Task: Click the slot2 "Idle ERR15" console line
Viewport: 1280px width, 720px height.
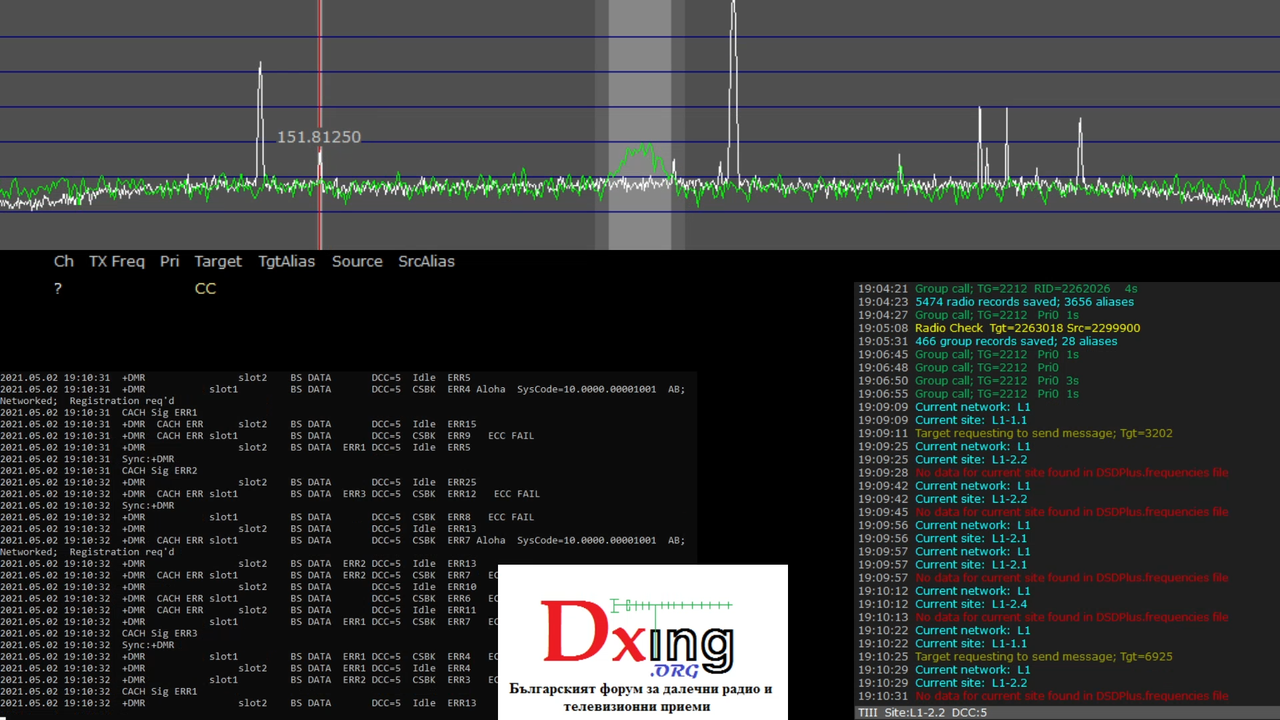Action: point(238,424)
